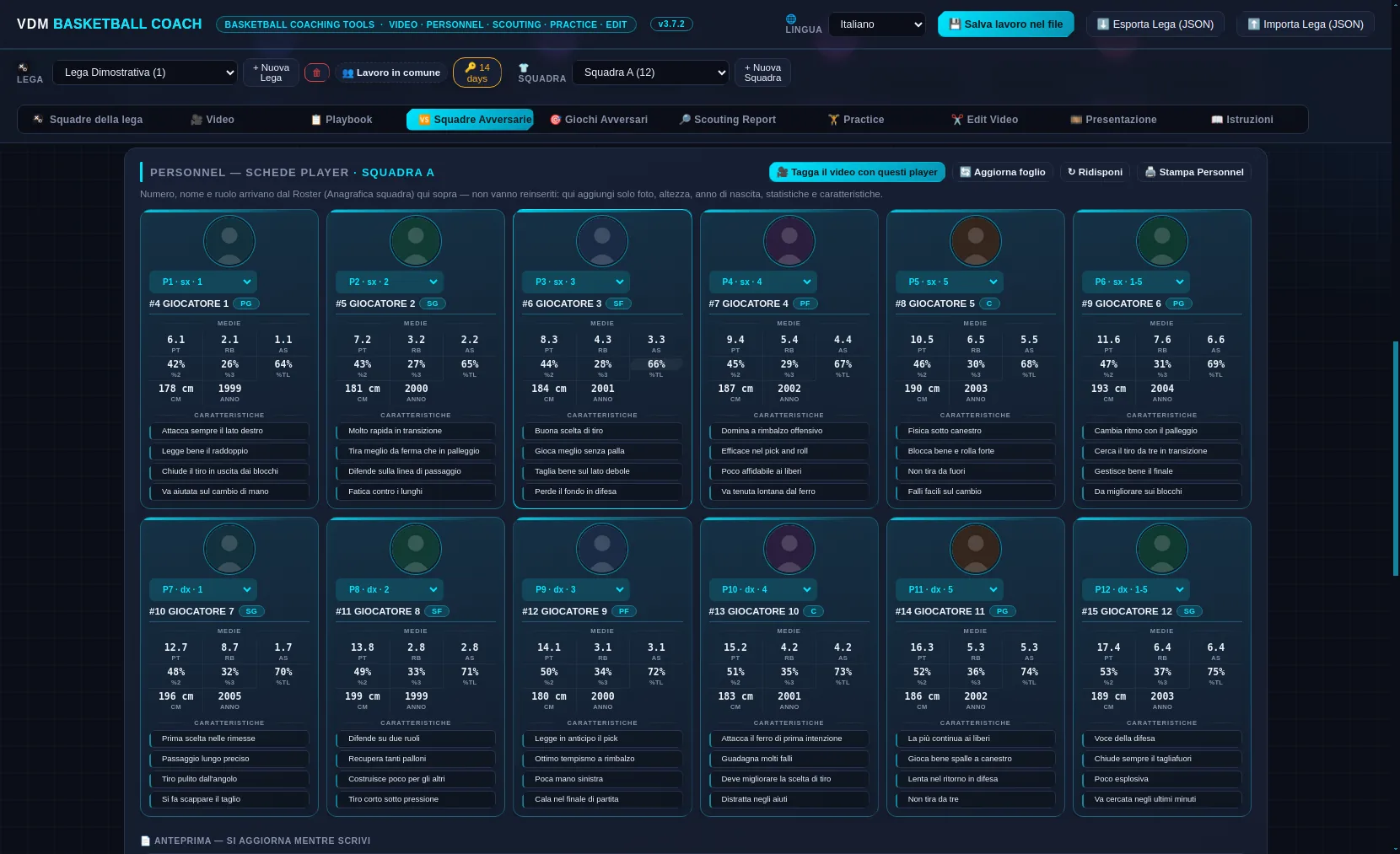1400x854 pixels.
Task: Open the Italiano language dropdown
Action: click(x=877, y=24)
